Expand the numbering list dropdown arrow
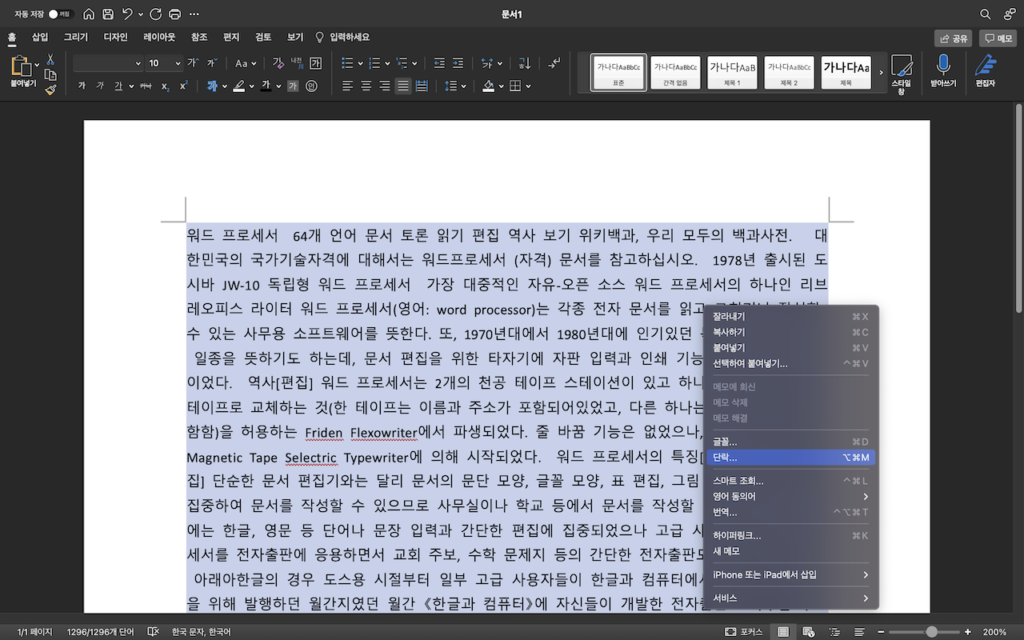Viewport: 1024px width, 640px height. pyautogui.click(x=387, y=64)
